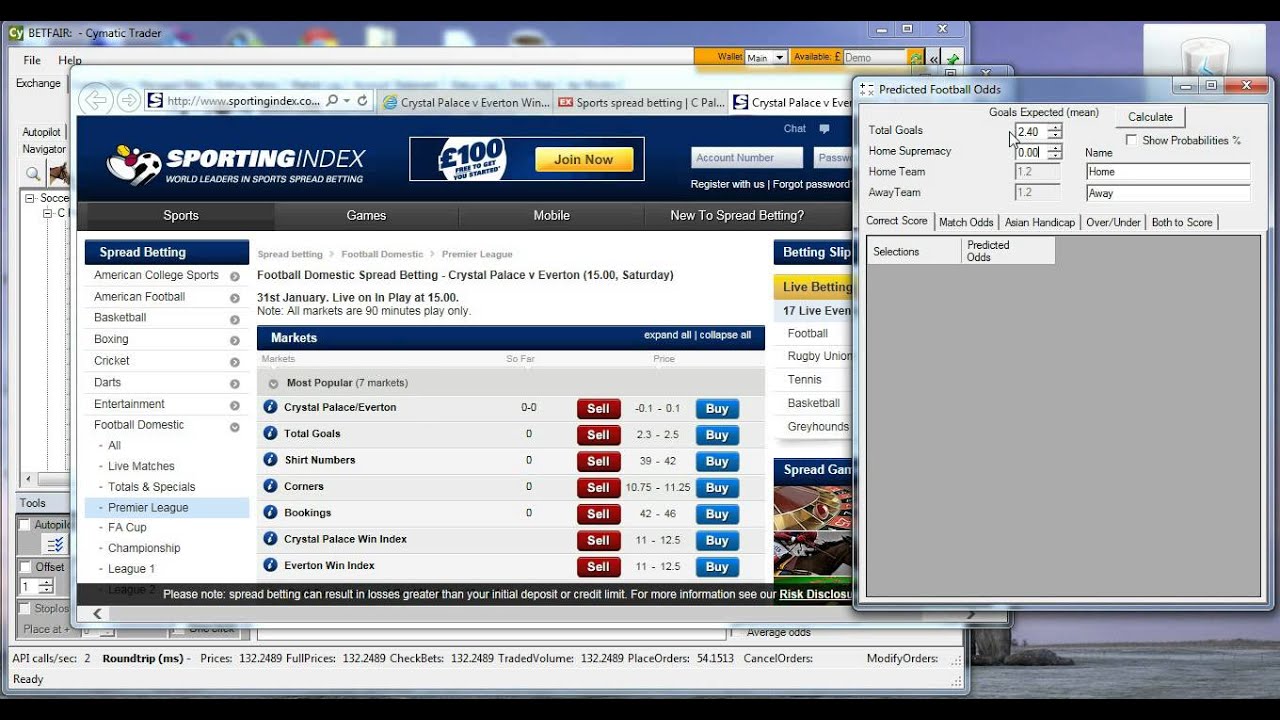Decrease the Home Supremacy spinner value
The height and width of the screenshot is (720, 1280).
click(x=1054, y=156)
